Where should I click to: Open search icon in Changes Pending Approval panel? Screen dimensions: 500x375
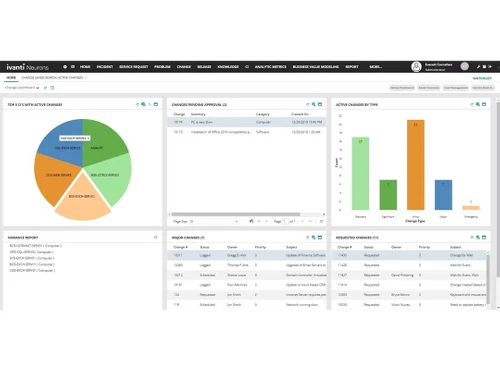point(314,104)
